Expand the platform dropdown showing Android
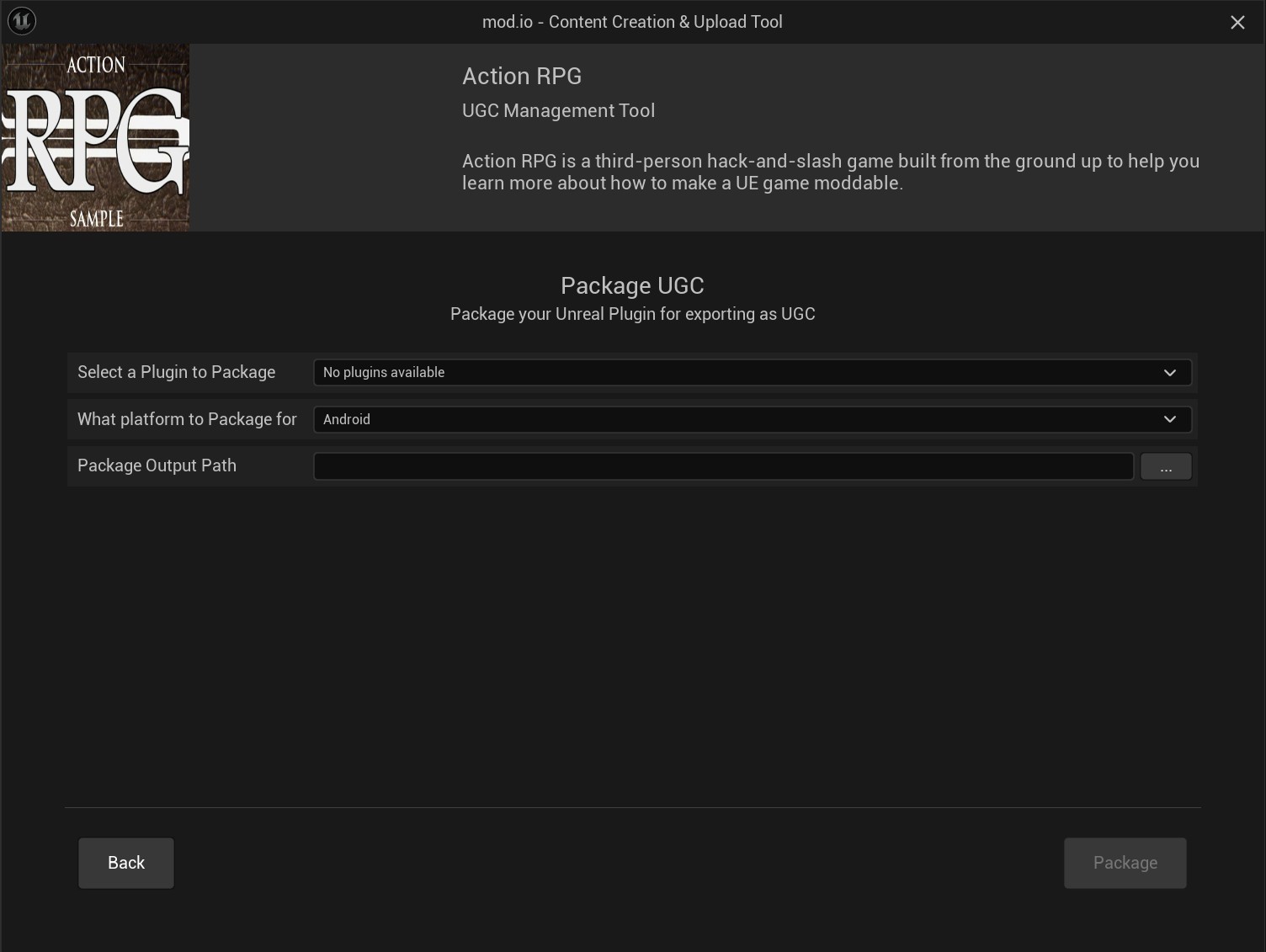1266x952 pixels. [752, 418]
